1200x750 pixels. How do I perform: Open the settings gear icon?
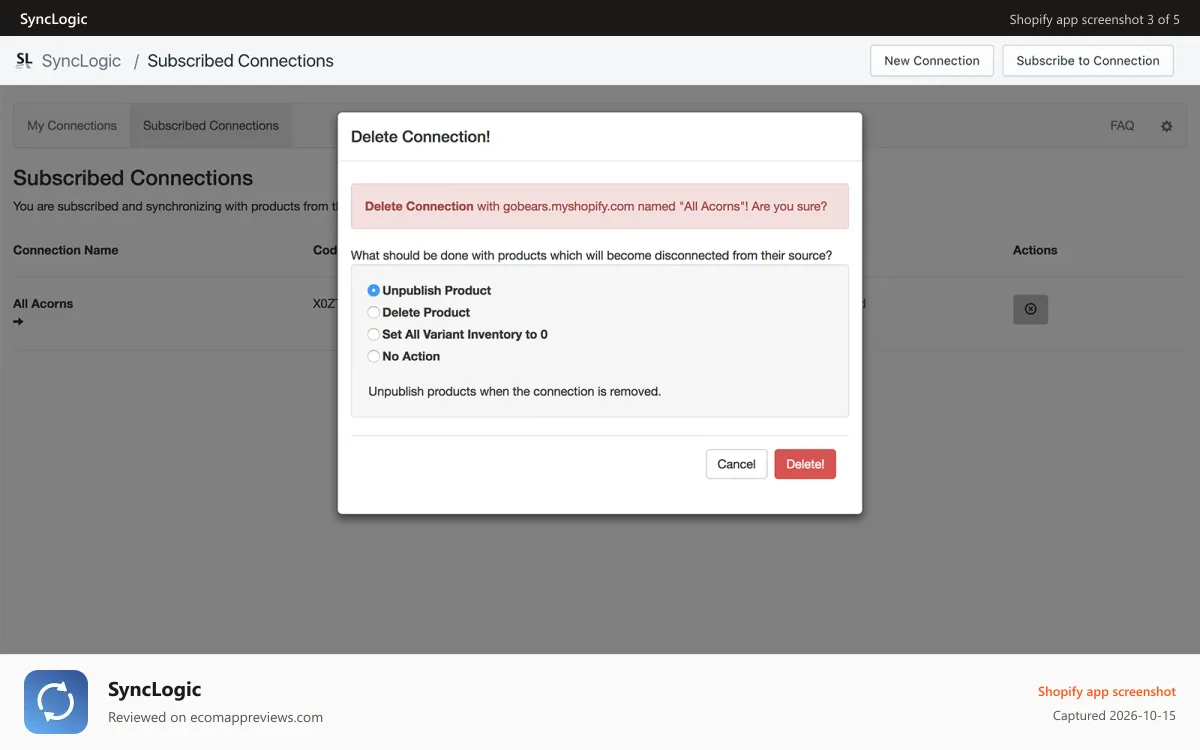(x=1166, y=127)
